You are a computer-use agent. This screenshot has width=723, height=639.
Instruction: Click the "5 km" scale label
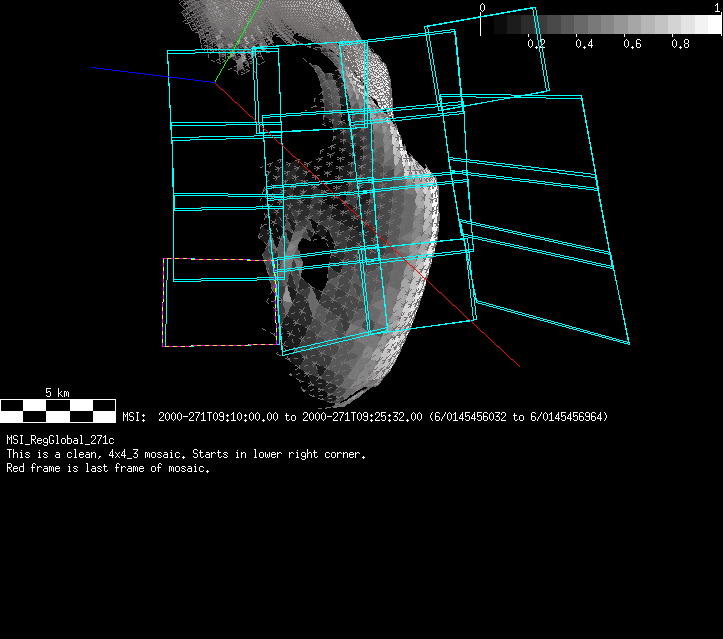pyautogui.click(x=57, y=392)
